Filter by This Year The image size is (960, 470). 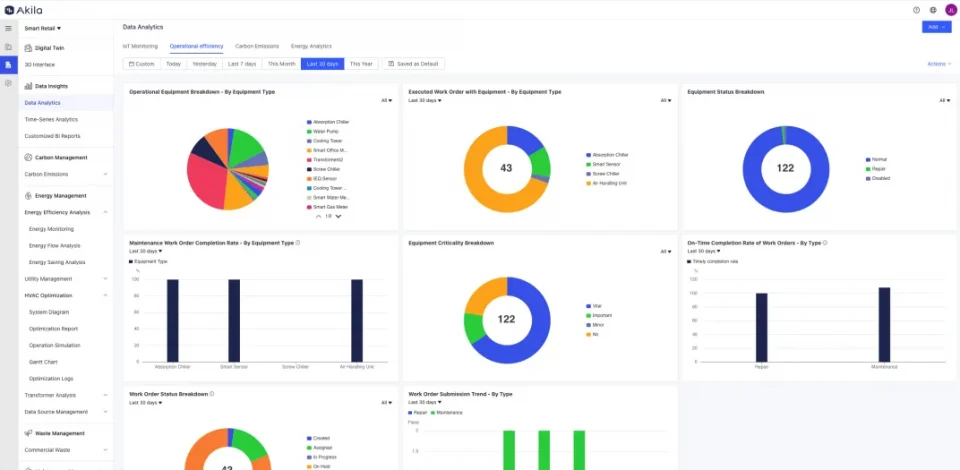tap(361, 64)
